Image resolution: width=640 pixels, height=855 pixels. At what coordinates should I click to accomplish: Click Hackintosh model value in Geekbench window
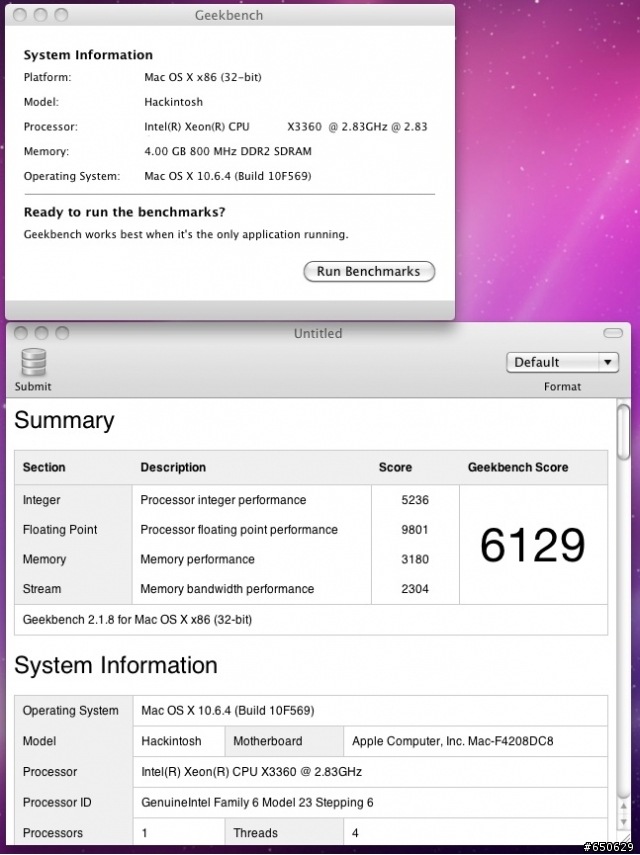click(x=173, y=102)
